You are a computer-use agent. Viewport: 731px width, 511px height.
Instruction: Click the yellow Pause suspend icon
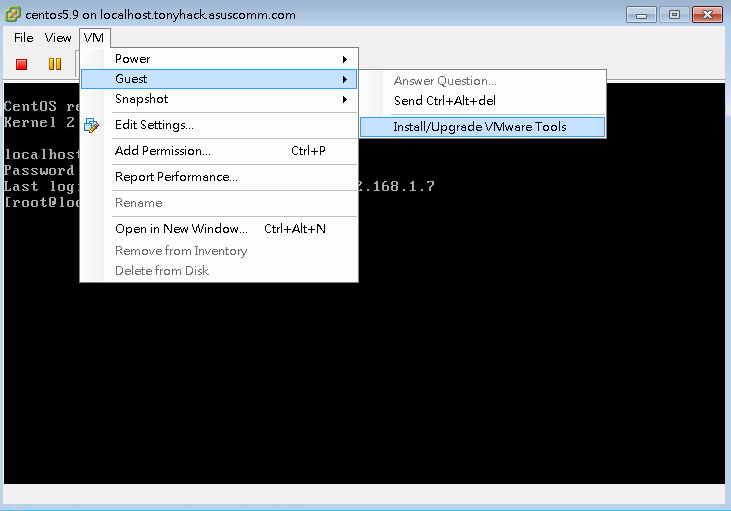[x=55, y=64]
